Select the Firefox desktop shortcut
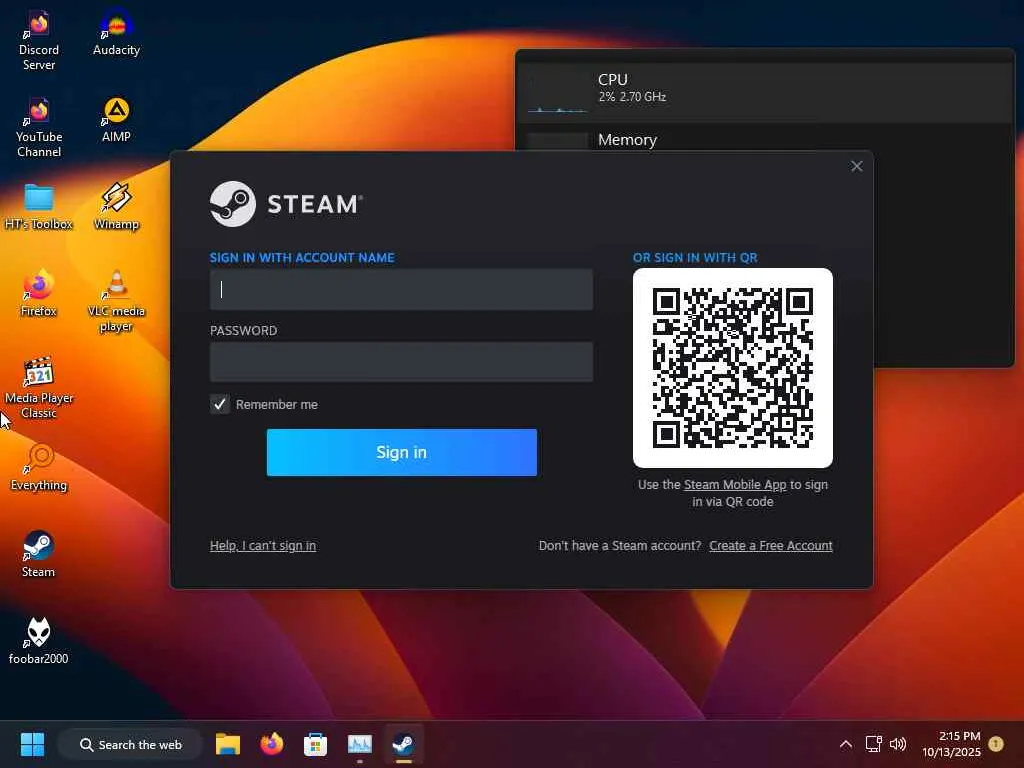The image size is (1024, 768). 39,294
